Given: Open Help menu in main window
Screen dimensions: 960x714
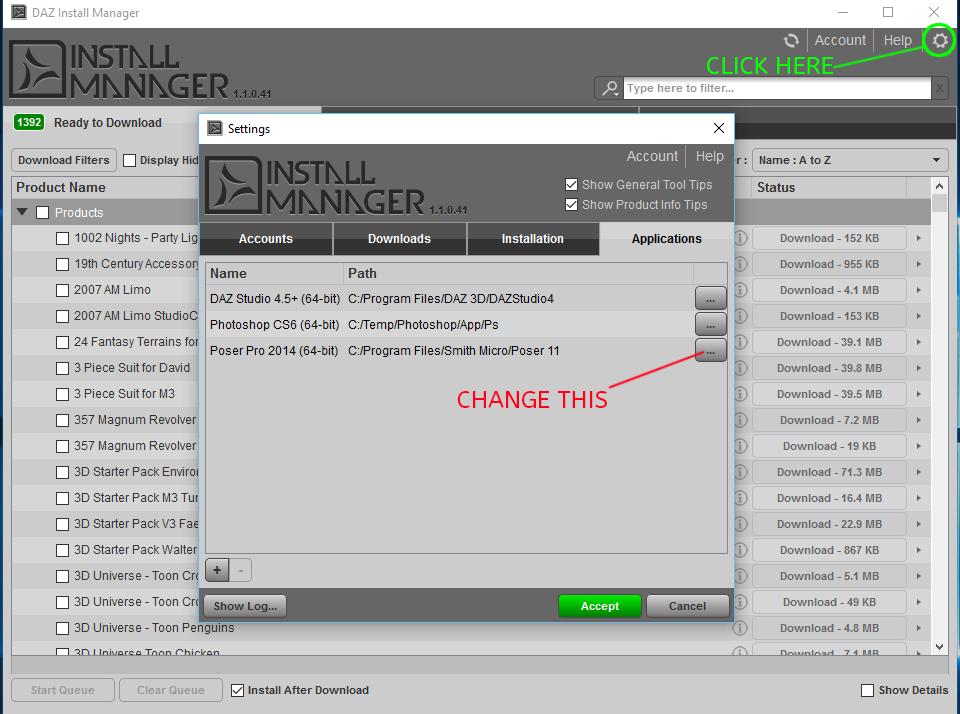Looking at the screenshot, I should coord(897,40).
